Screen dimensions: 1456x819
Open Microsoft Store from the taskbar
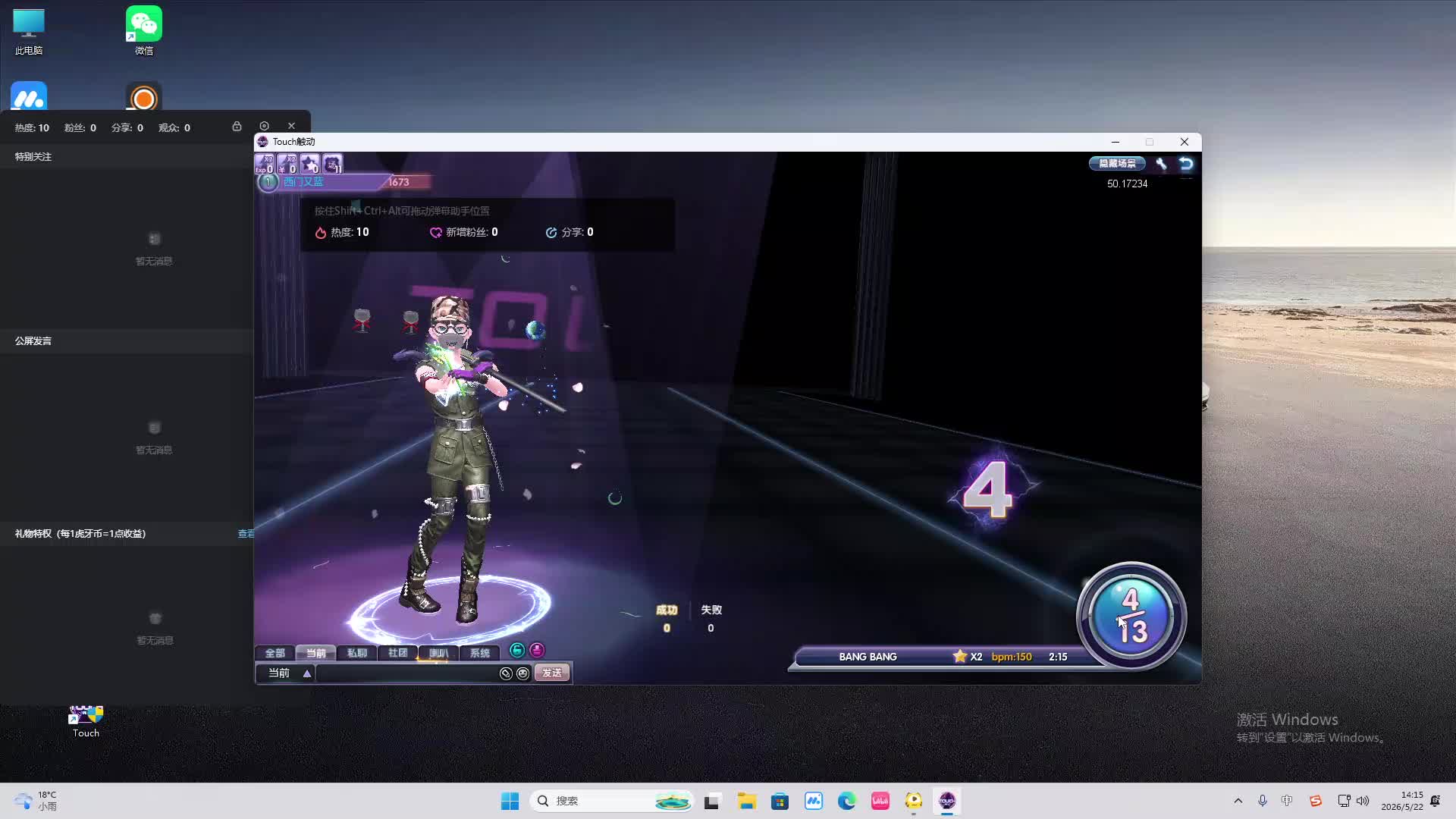click(x=780, y=801)
